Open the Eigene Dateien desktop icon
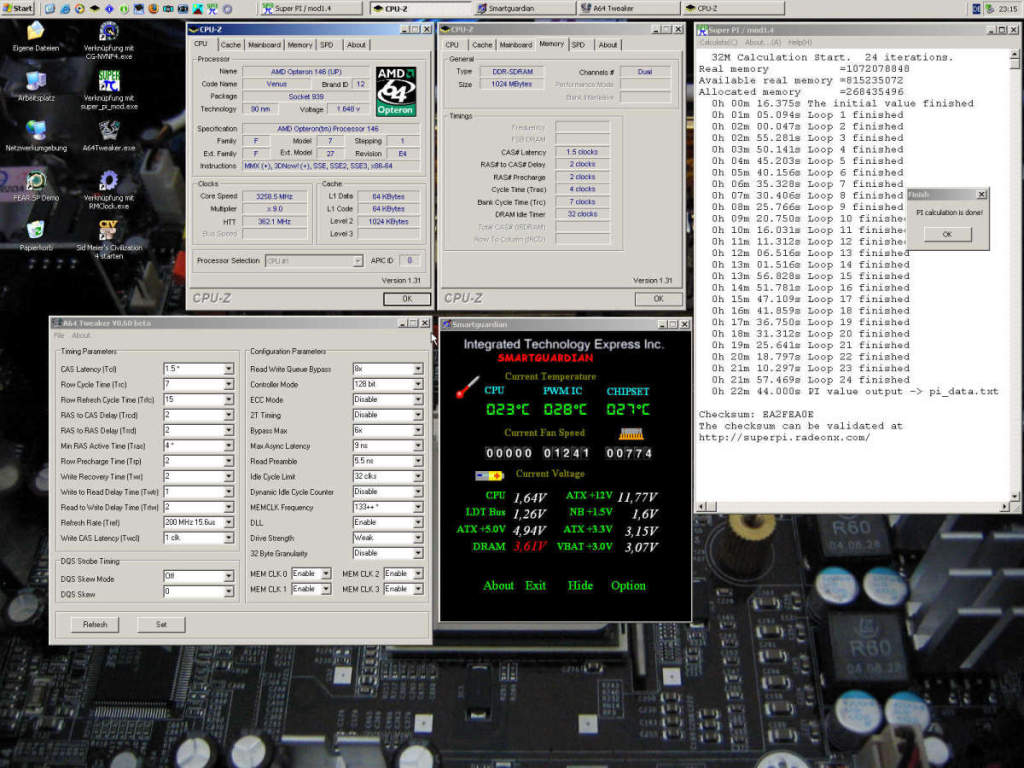The height and width of the screenshot is (768, 1024). [35, 37]
